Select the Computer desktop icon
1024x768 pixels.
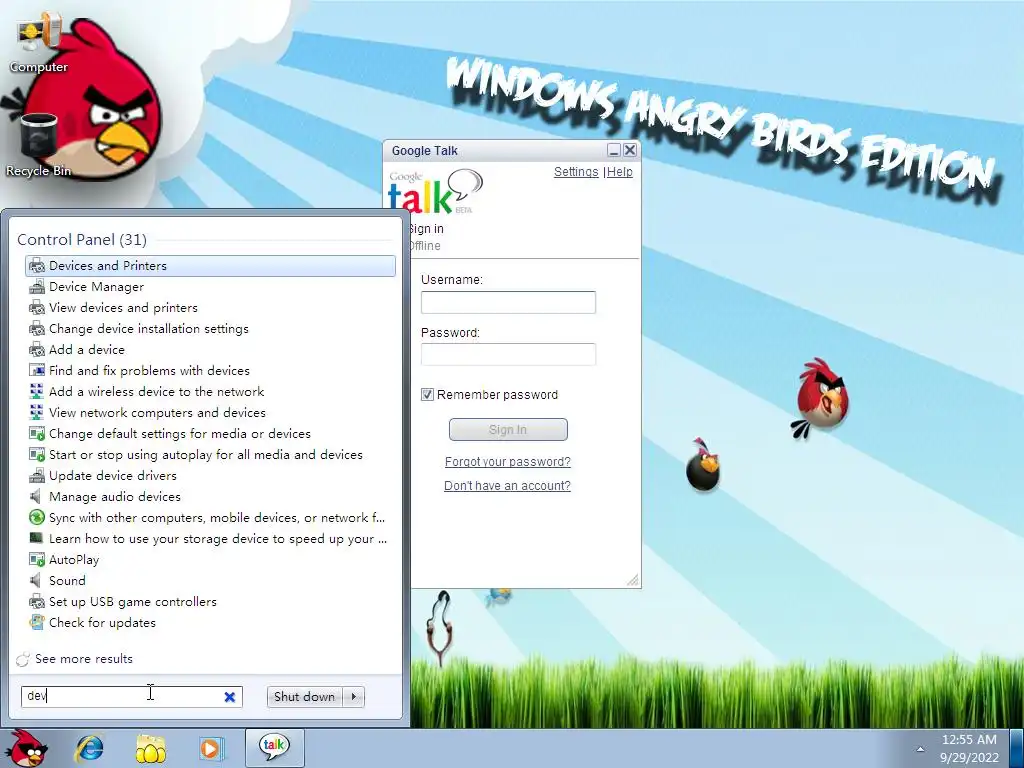pos(39,43)
